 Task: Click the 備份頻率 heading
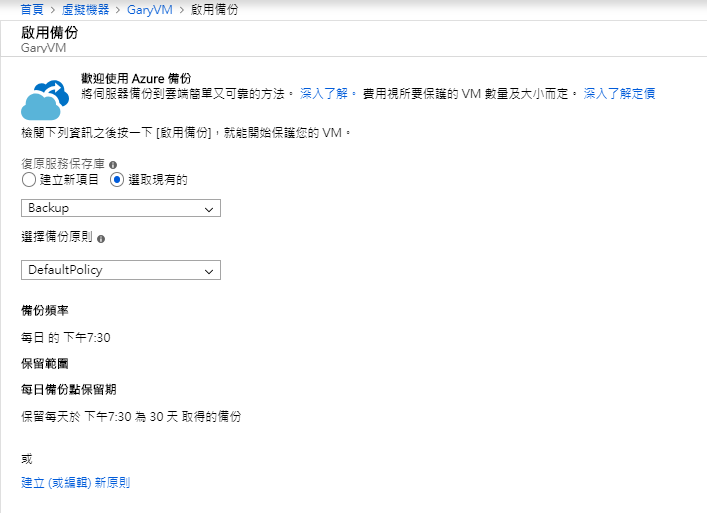(x=45, y=310)
